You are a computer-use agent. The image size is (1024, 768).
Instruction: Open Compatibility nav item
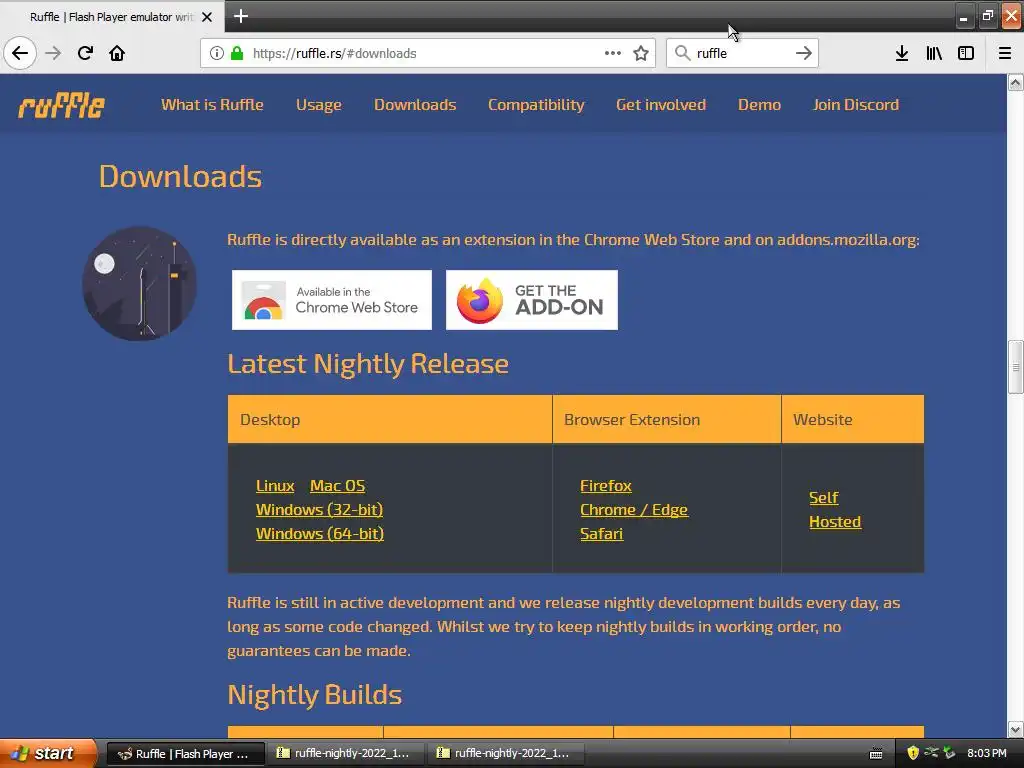(x=536, y=104)
